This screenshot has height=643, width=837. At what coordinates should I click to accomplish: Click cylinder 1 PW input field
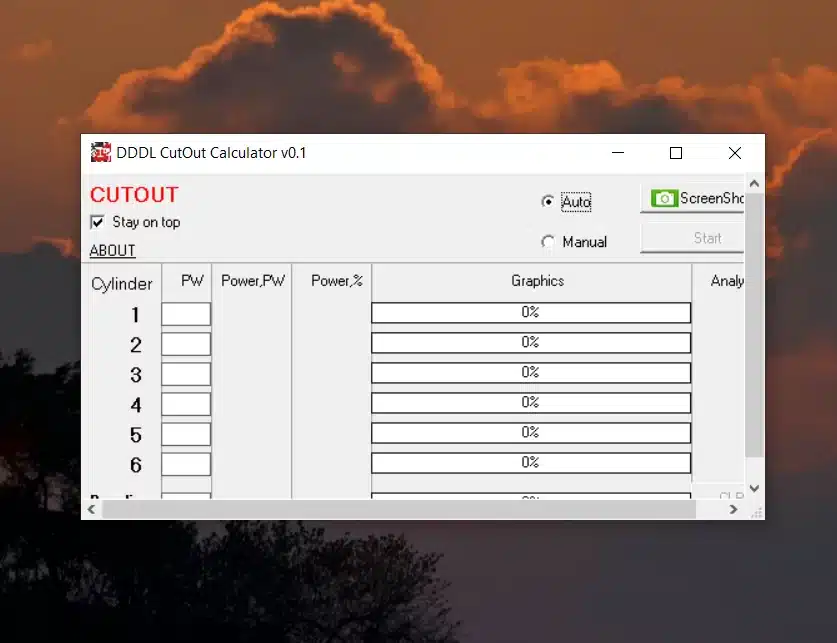tap(186, 313)
